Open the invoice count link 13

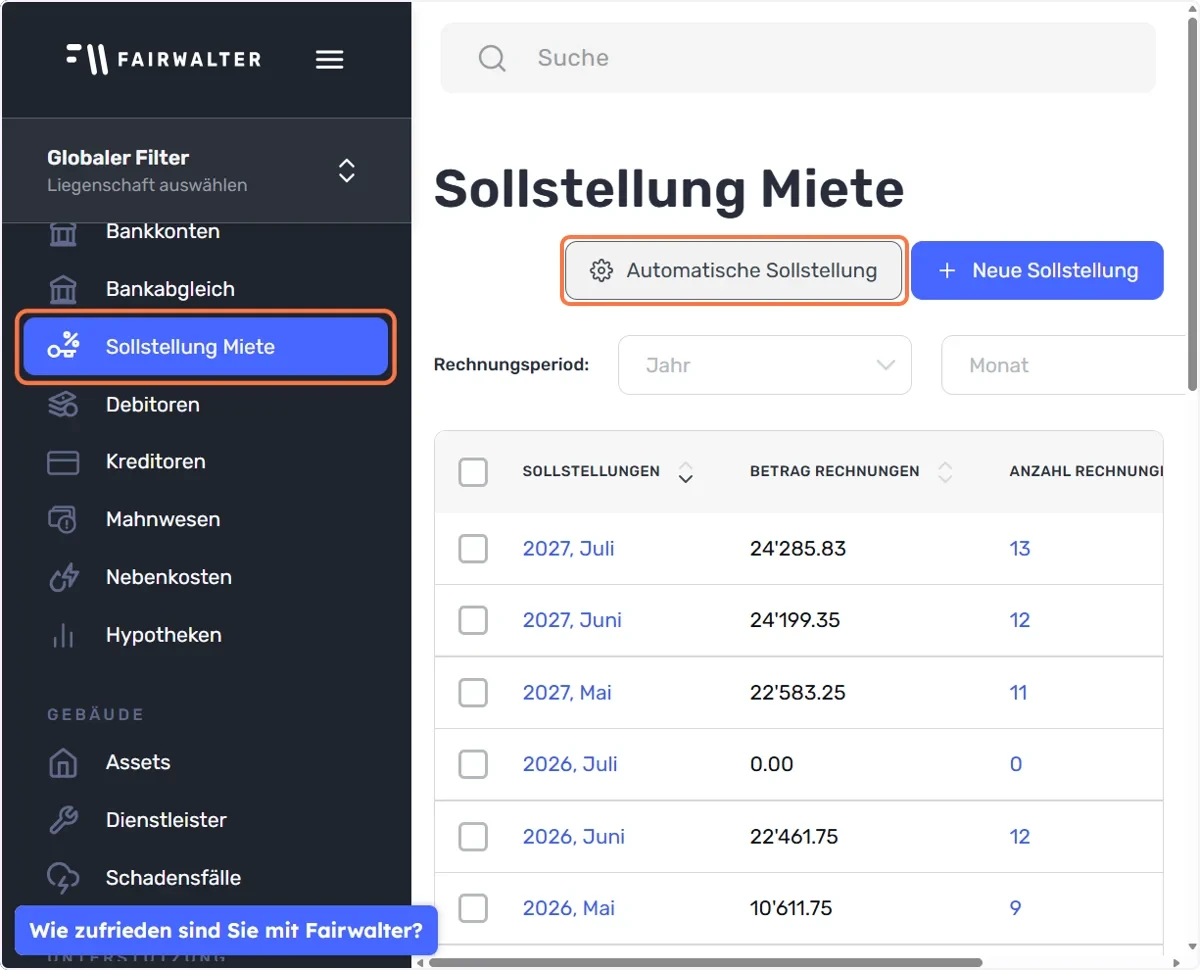(x=1020, y=549)
